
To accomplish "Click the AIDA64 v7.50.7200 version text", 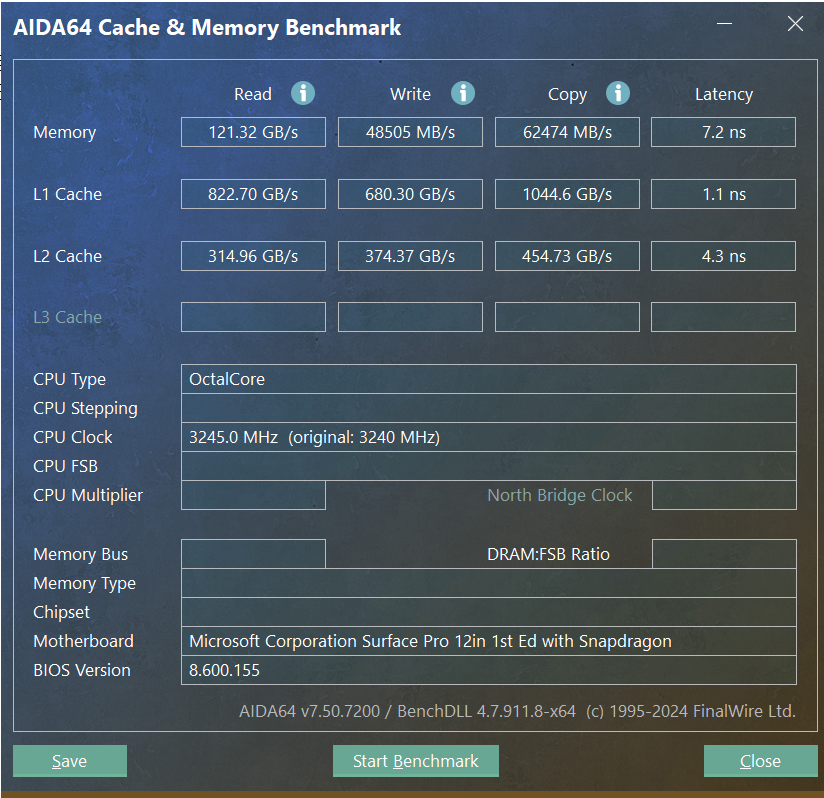I will coord(518,711).
